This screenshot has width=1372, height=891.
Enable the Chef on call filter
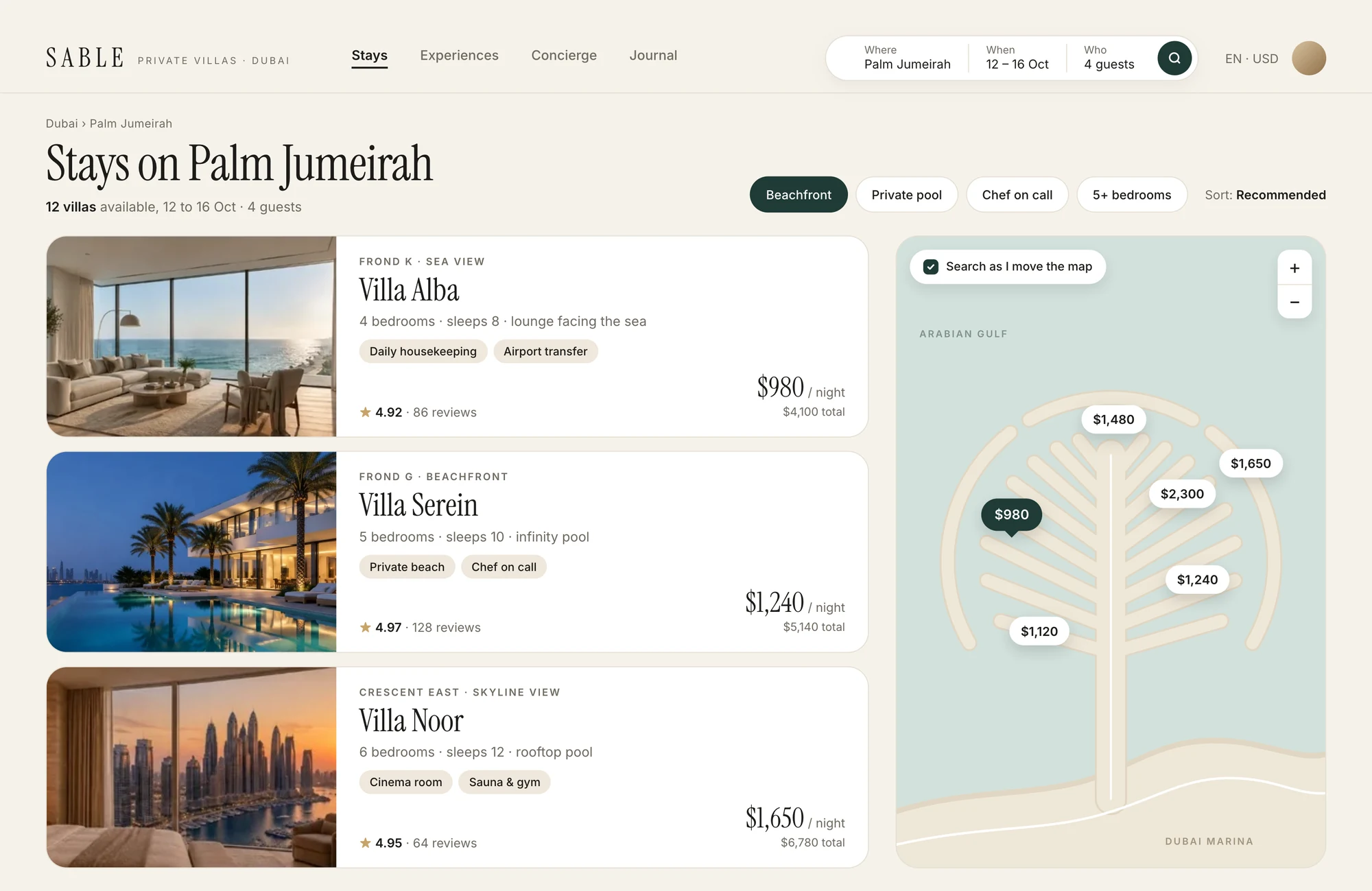tap(1017, 195)
